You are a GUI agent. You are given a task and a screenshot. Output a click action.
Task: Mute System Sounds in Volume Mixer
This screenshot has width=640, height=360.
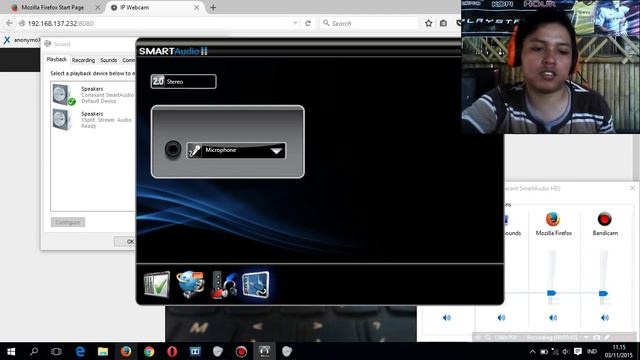click(501, 318)
